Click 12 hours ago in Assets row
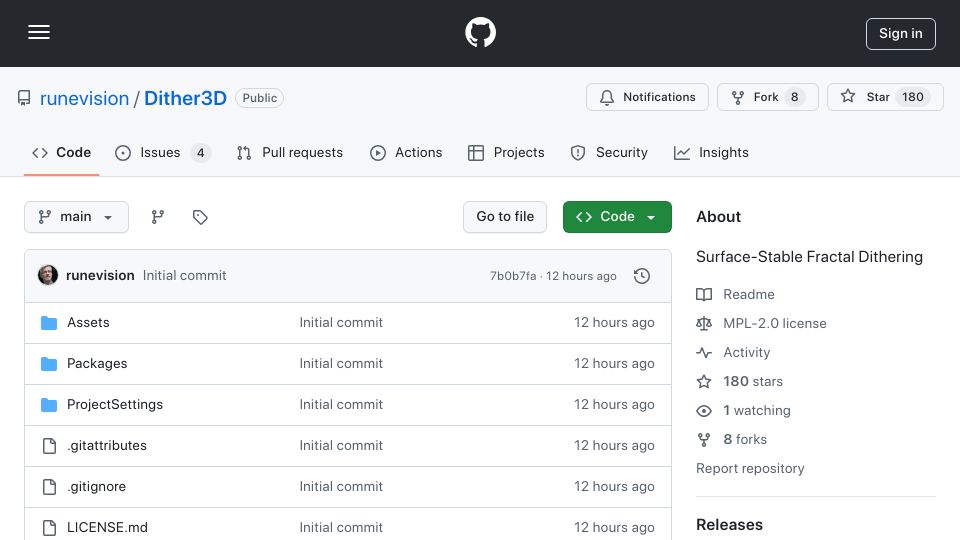 click(x=614, y=323)
